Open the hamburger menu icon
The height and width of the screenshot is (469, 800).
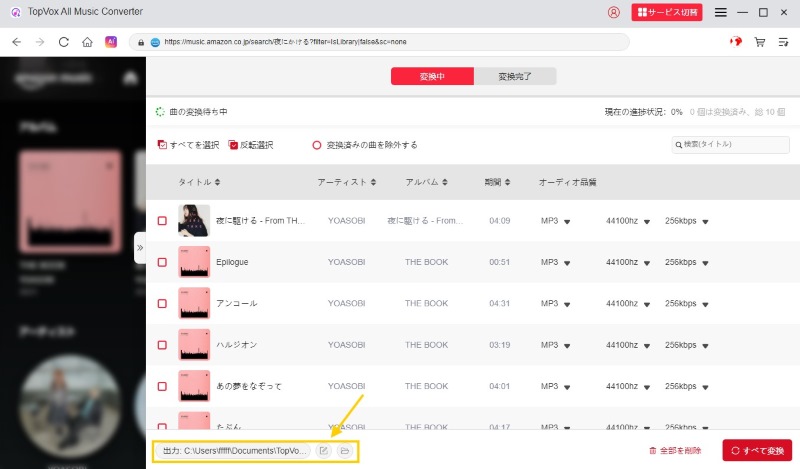720,12
